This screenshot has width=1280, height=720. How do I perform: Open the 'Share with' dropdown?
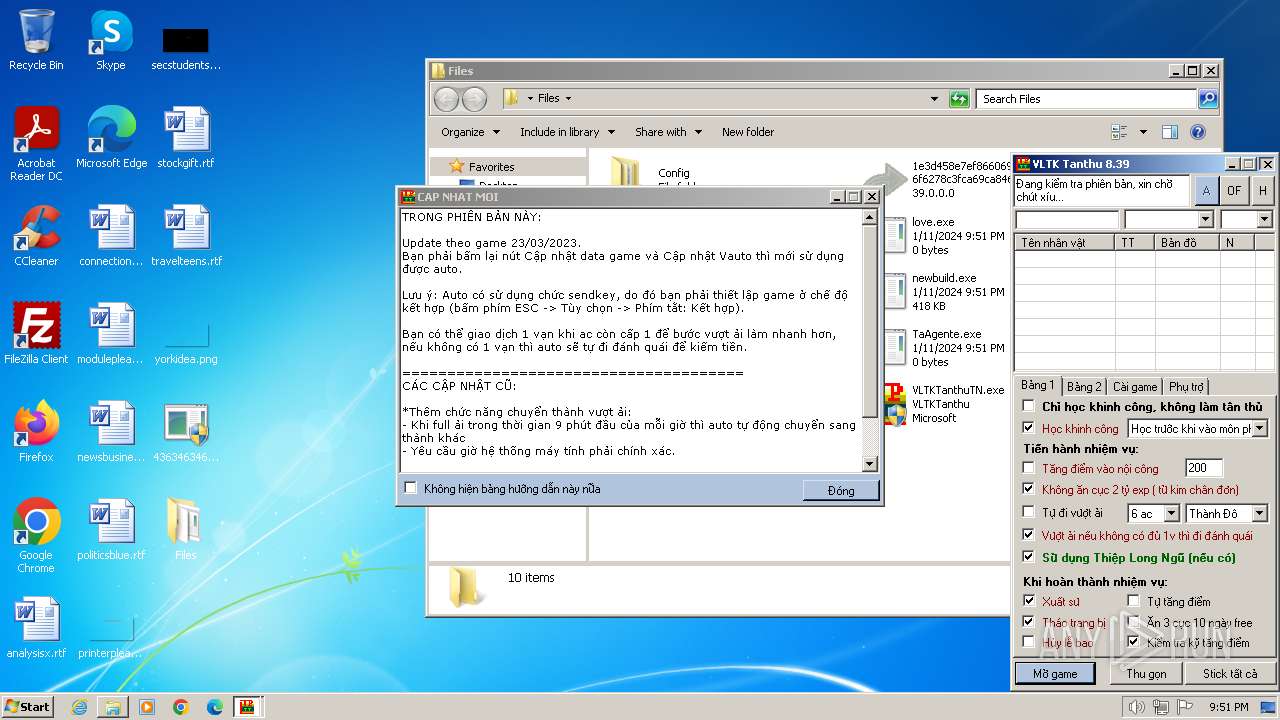[x=668, y=132]
